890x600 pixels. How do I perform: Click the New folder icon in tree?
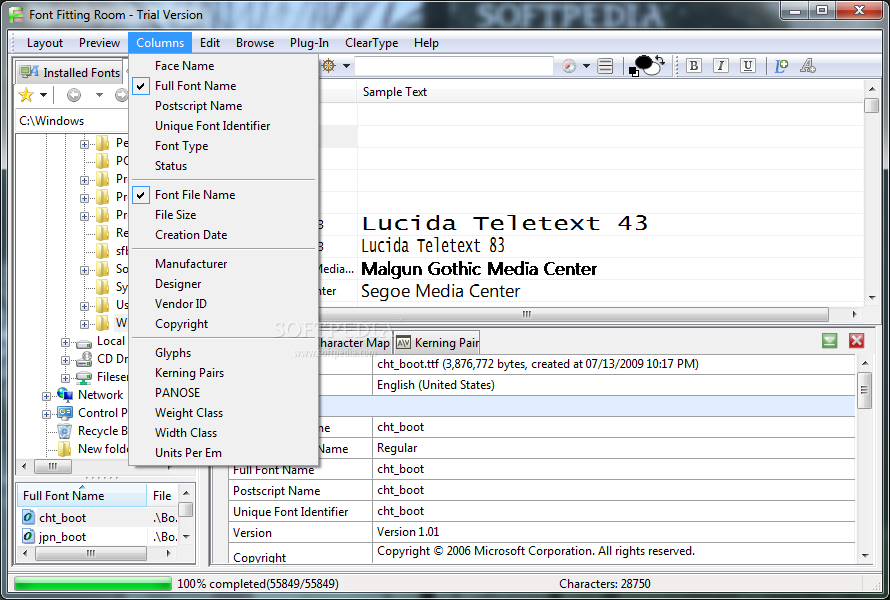click(x=65, y=449)
